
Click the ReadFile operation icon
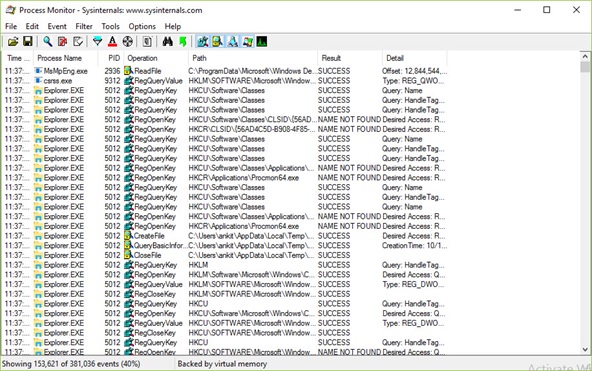[129, 71]
